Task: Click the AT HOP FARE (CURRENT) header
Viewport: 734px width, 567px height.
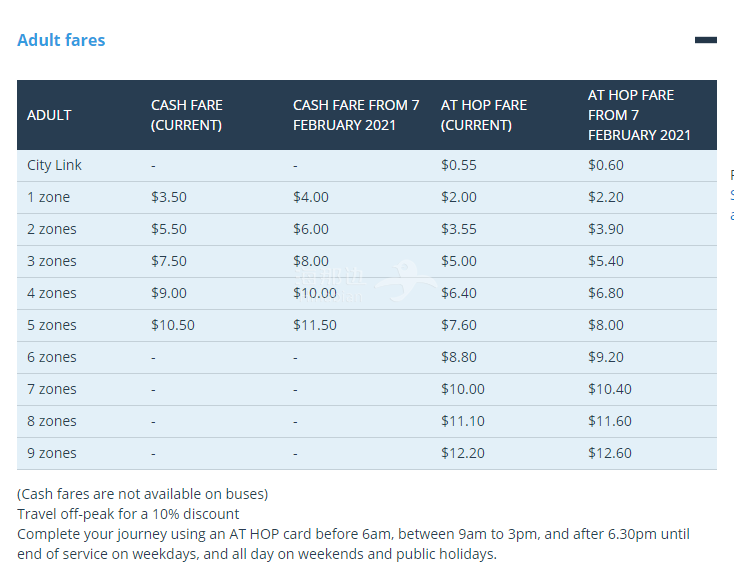Action: (484, 115)
